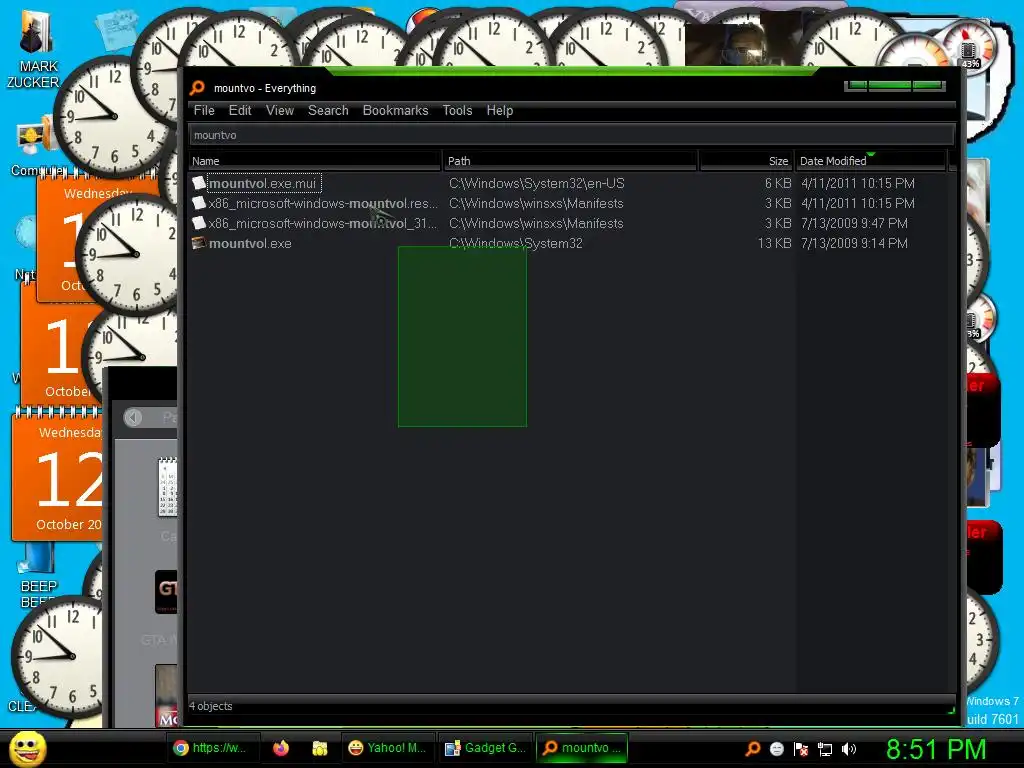Click the resize grip at window bottom right
This screenshot has width=1024, height=768.
point(951,710)
